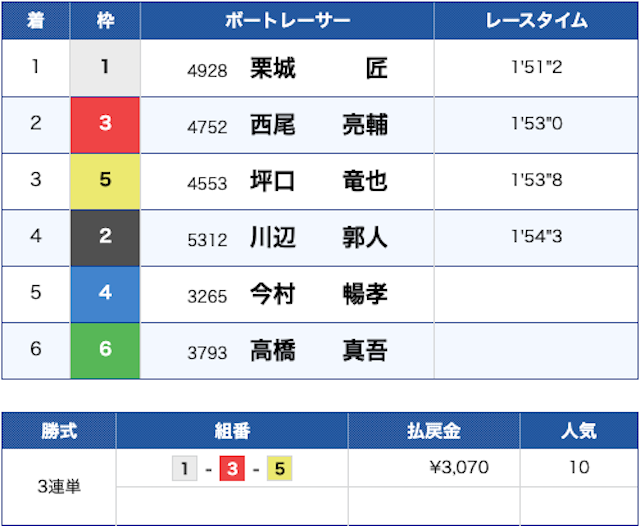This screenshot has width=640, height=526.
Task: Open racer 今村 暢孝 profile
Action: [318, 294]
